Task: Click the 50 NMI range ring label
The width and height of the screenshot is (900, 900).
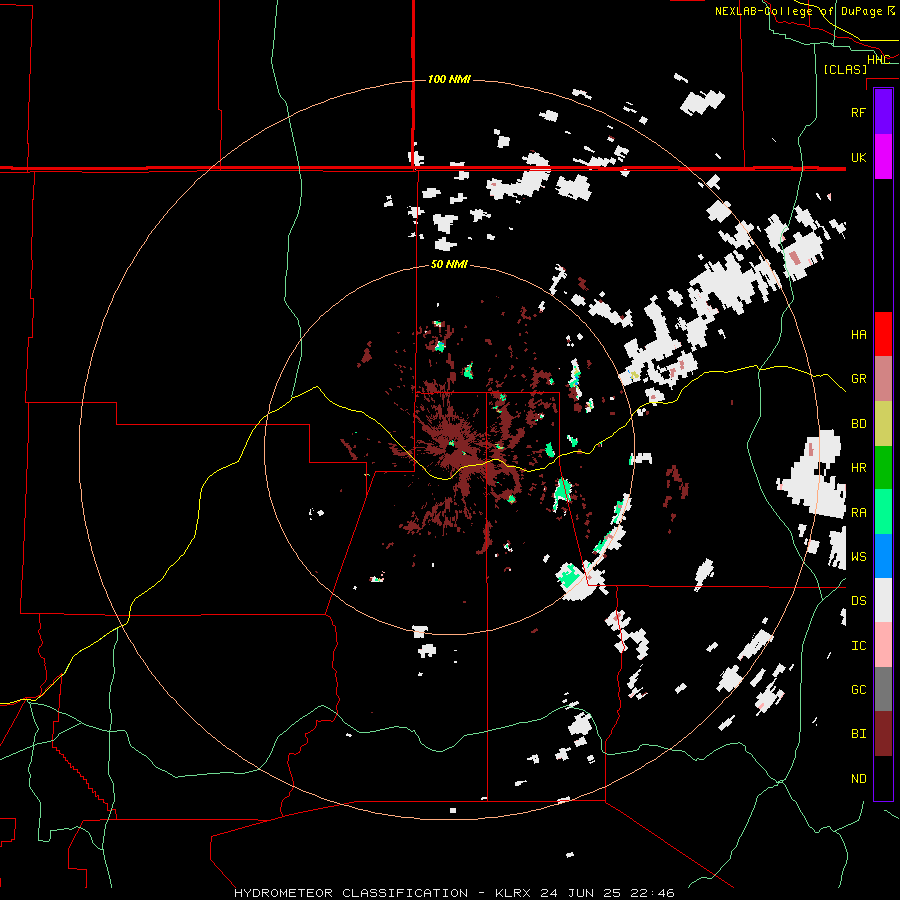Action: coord(449,265)
